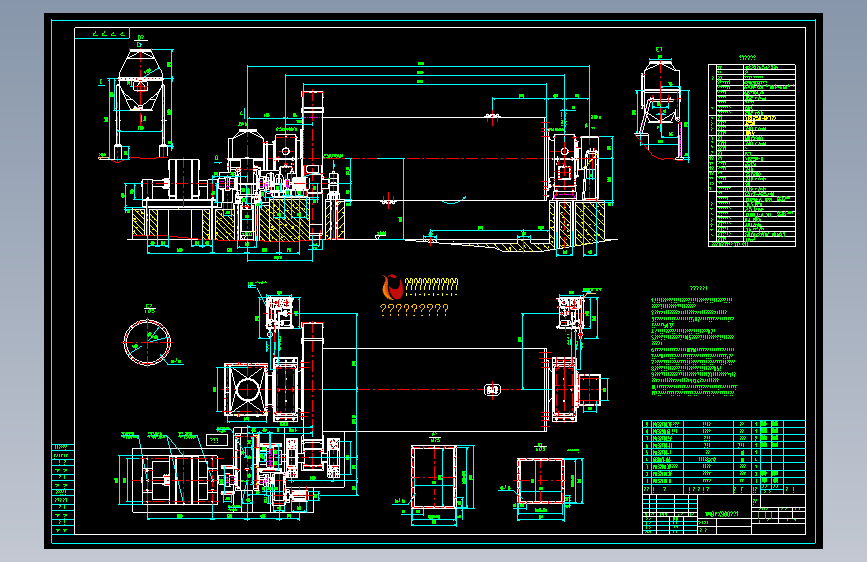Image resolution: width=867 pixels, height=562 pixels.
Task: Click the white title block below the parts table
Action: point(723,514)
